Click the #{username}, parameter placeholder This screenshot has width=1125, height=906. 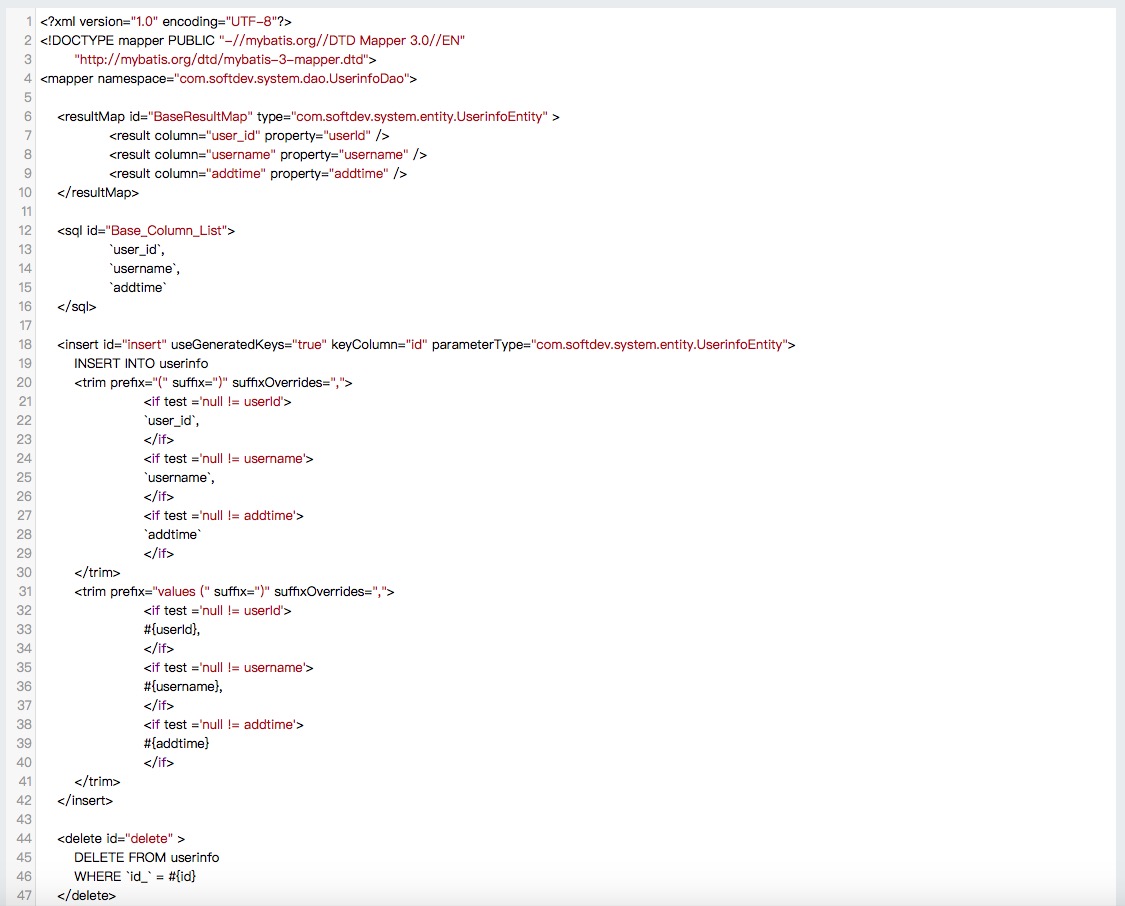tap(183, 686)
